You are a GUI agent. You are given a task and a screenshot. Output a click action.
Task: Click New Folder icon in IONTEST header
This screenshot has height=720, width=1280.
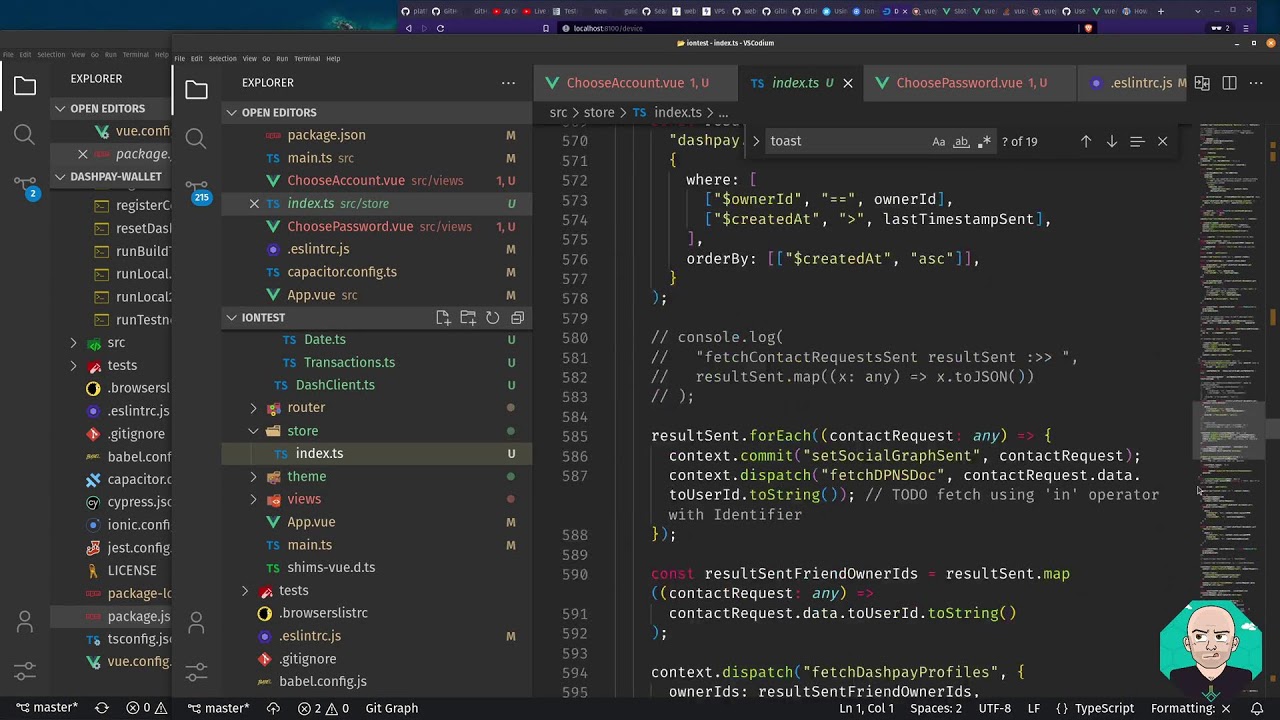click(x=468, y=317)
